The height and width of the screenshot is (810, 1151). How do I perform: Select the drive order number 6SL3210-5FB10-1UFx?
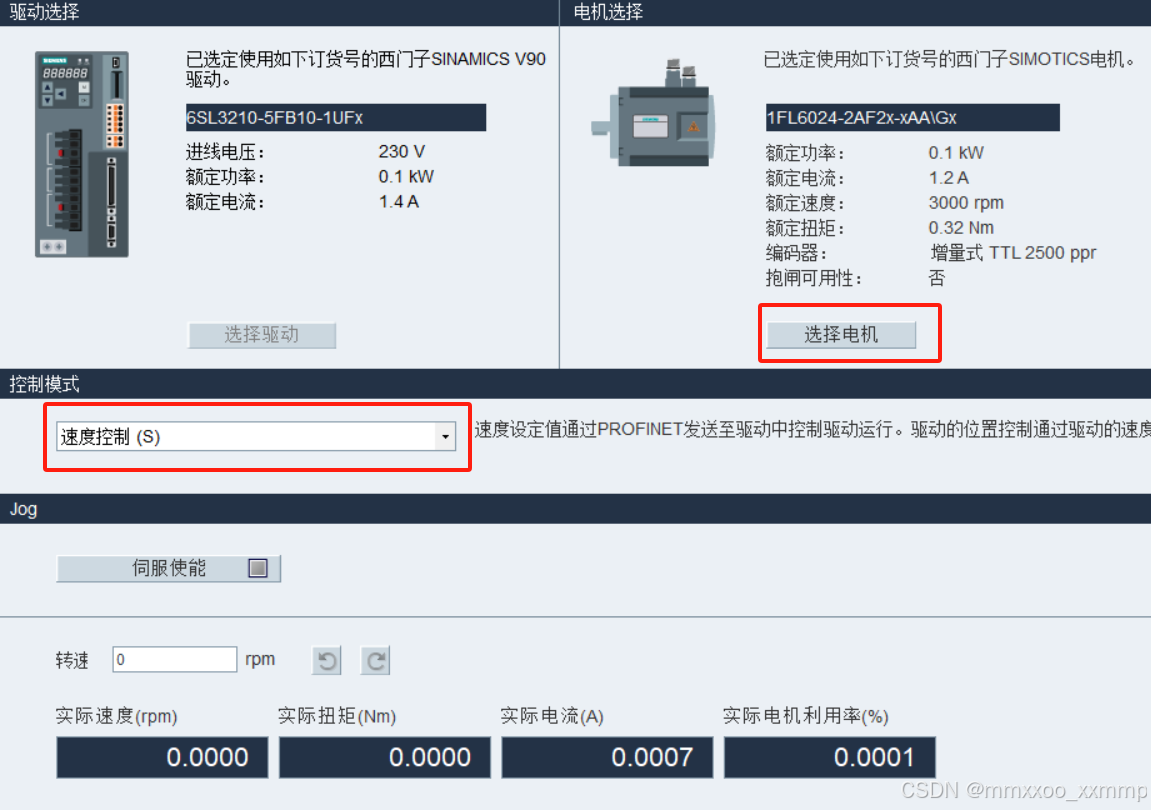coord(335,117)
